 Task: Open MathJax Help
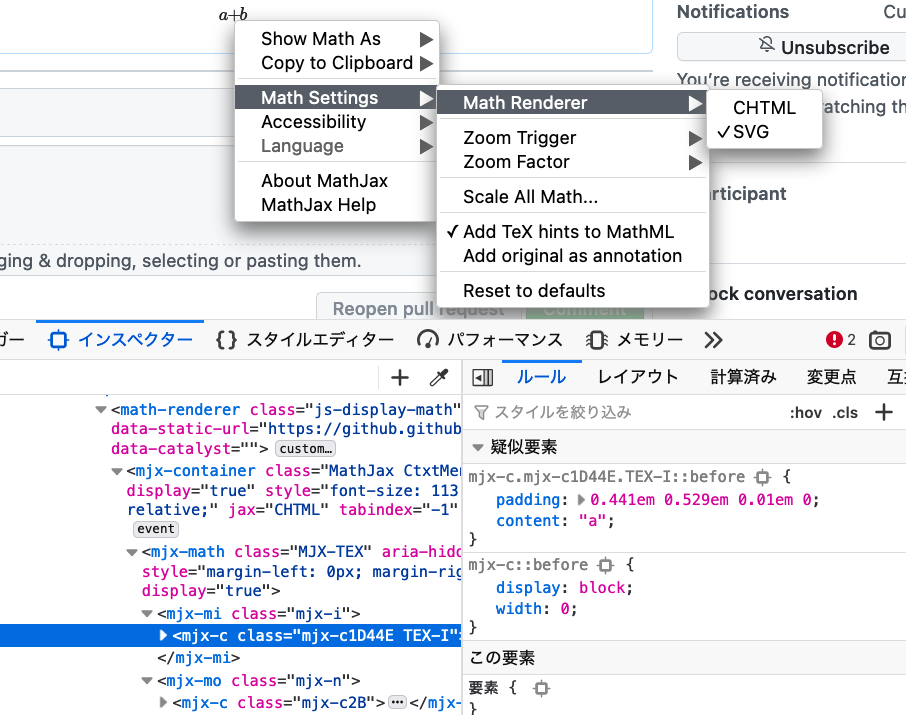tap(337, 205)
